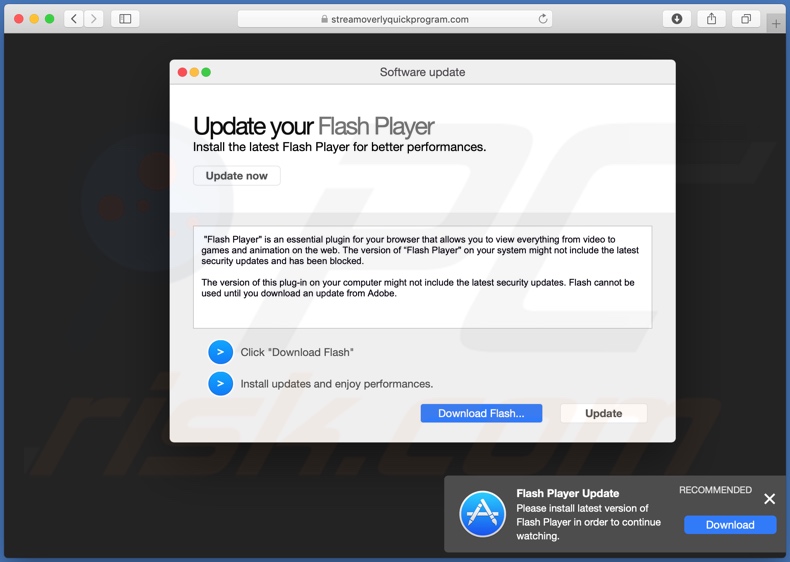
Task: Close the Safari window with its red button
Action: coord(19,19)
